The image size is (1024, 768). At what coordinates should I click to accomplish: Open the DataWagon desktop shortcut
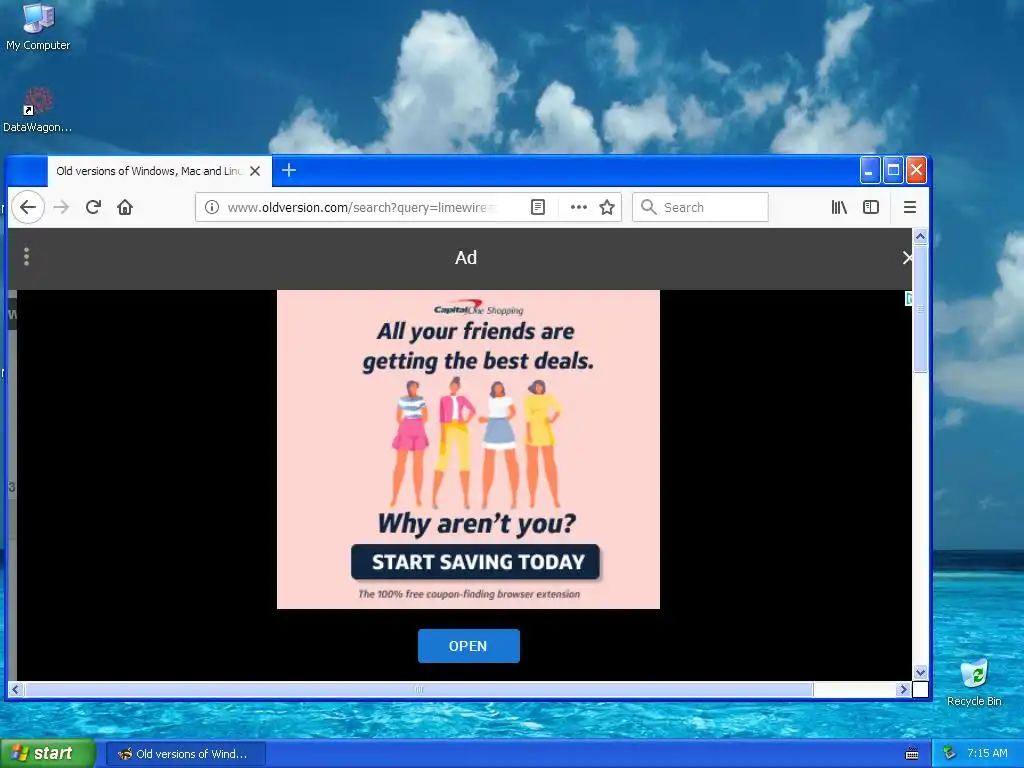pyautogui.click(x=37, y=110)
